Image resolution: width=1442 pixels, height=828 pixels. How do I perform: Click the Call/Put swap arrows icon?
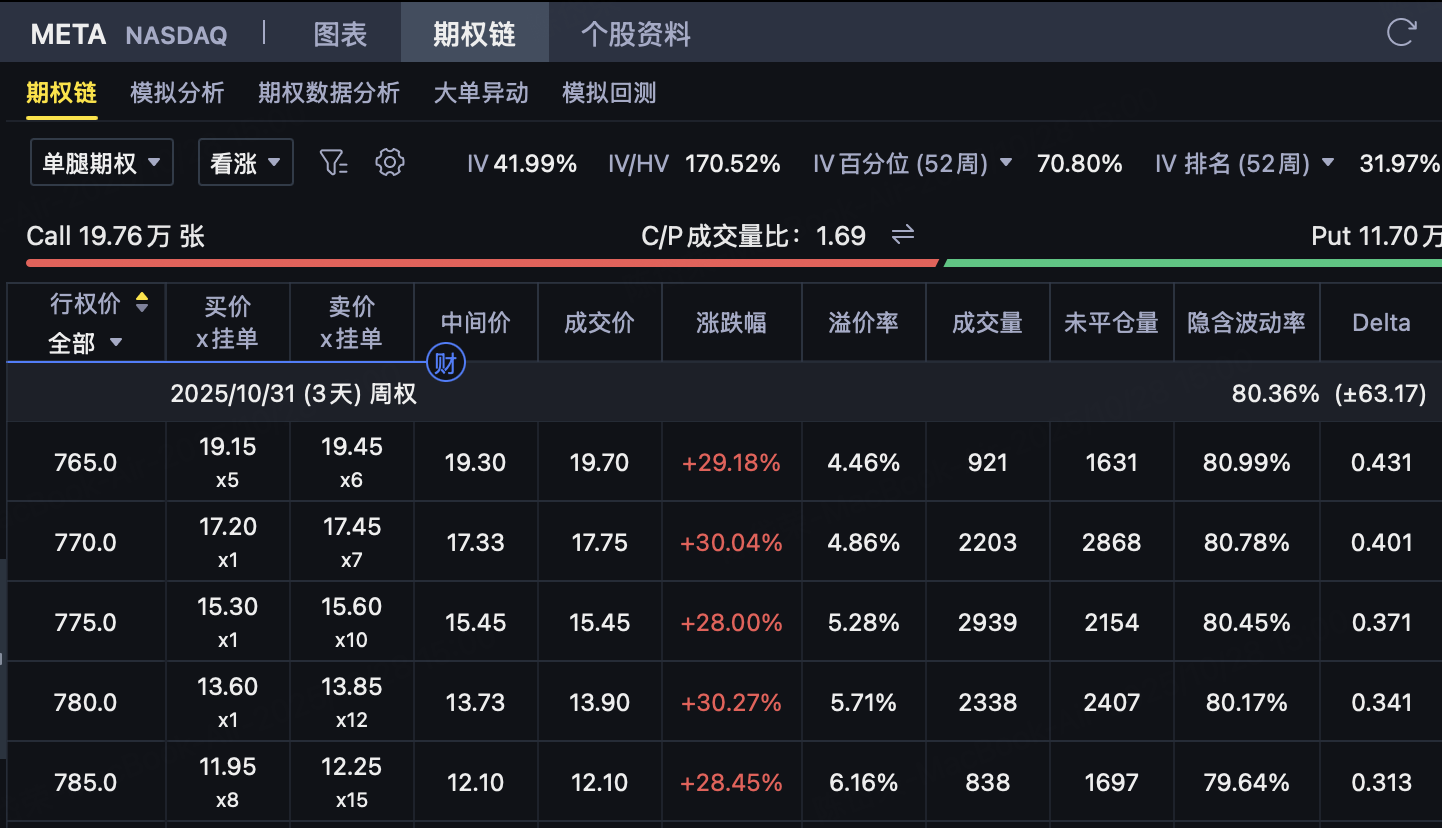903,235
